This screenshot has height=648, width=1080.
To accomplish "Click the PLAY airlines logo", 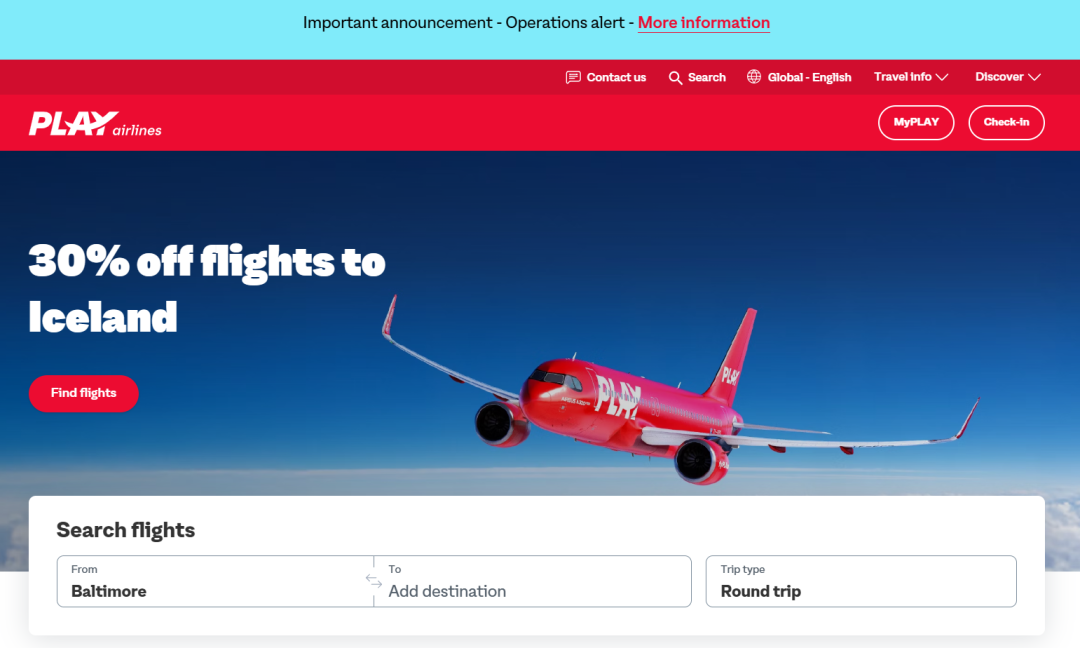I will pyautogui.click(x=95, y=124).
